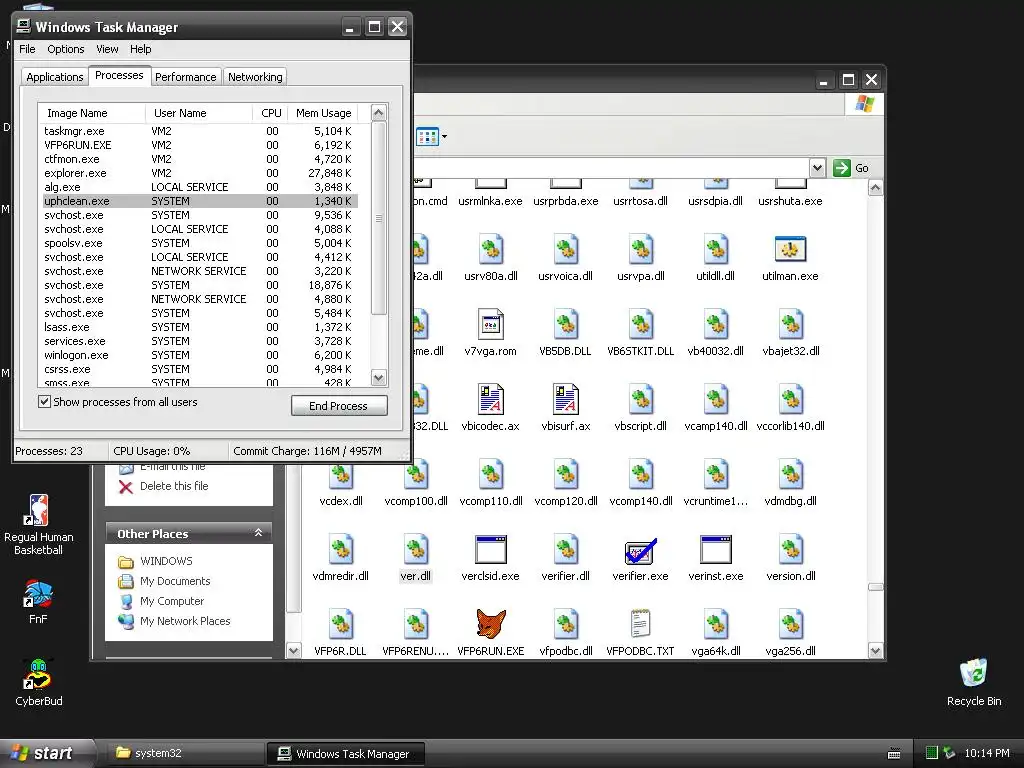Click the Delete this file link

pyautogui.click(x=174, y=486)
